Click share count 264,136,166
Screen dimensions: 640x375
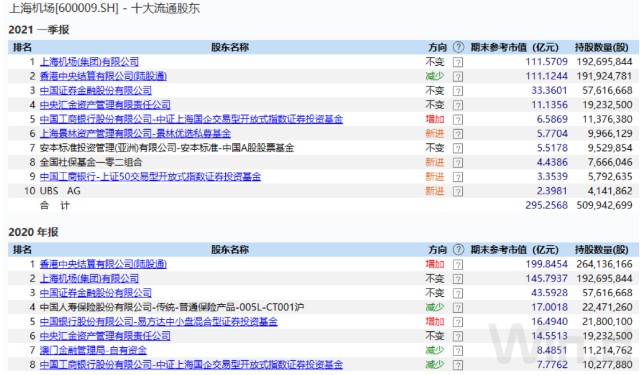coord(604,264)
